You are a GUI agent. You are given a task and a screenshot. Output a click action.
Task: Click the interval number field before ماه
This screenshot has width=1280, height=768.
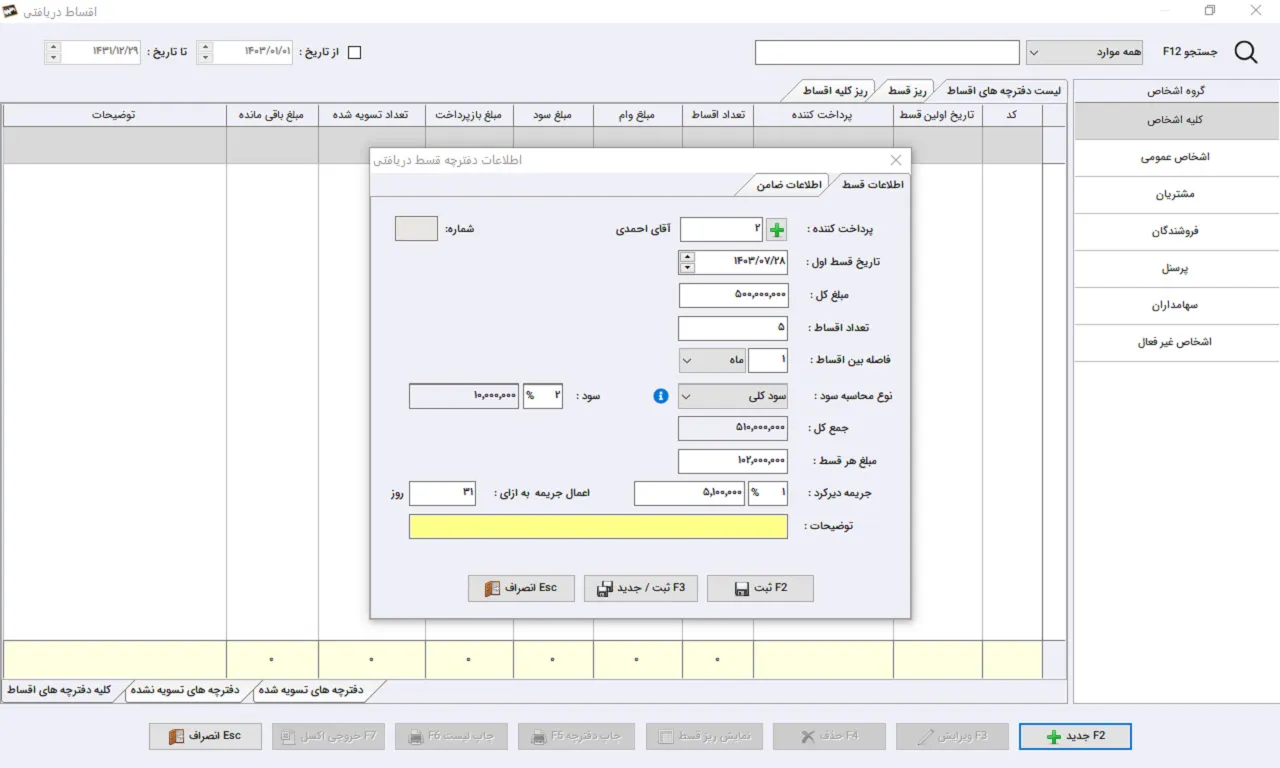click(768, 360)
